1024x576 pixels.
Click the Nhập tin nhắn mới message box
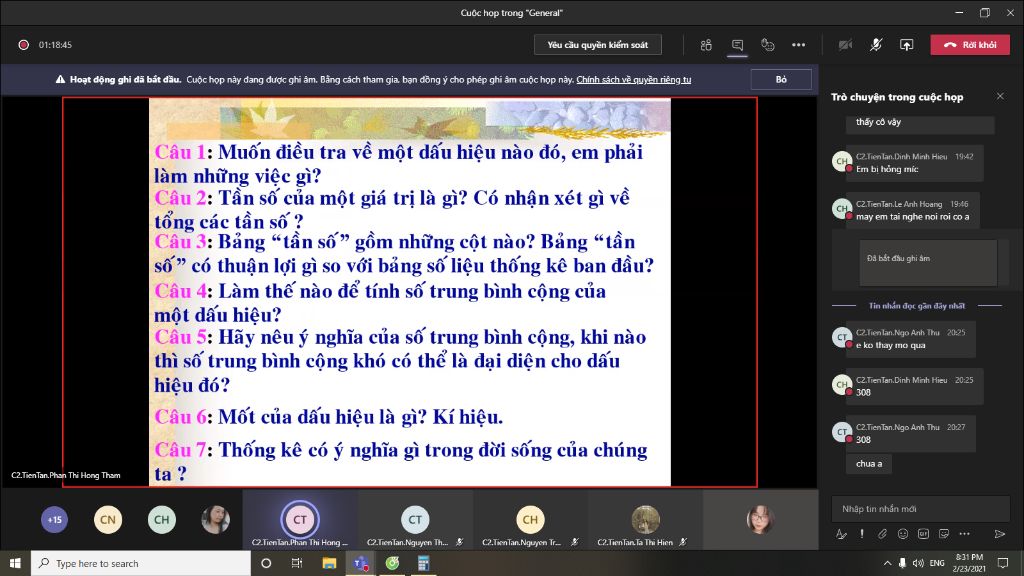[920, 509]
